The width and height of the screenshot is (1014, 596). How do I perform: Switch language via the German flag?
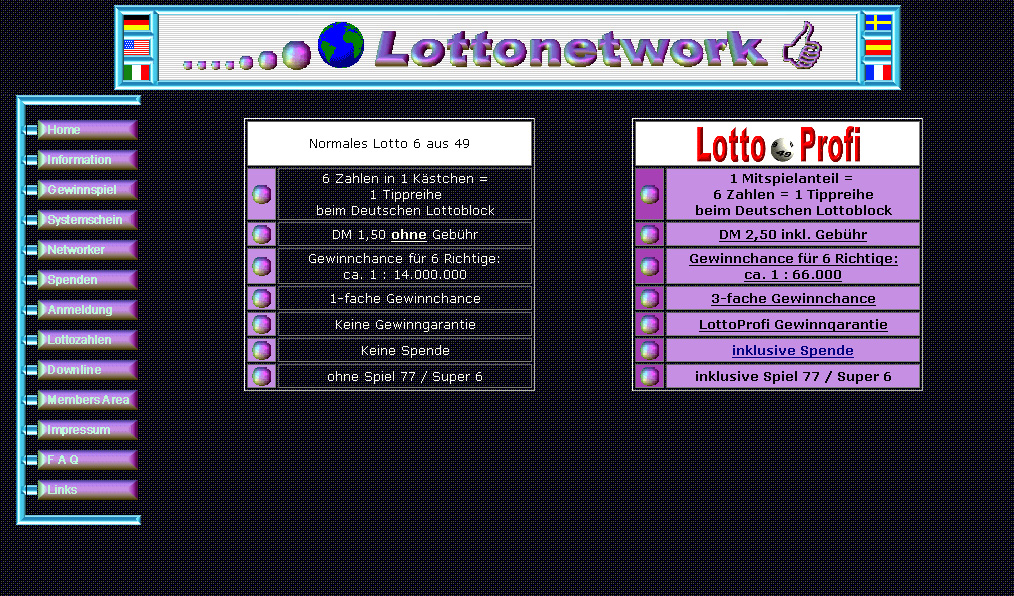click(x=136, y=23)
